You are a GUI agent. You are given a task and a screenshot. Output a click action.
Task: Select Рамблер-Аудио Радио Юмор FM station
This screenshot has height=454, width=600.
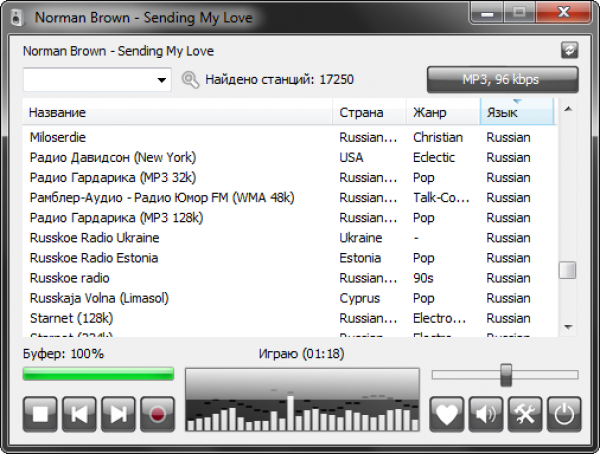(290, 198)
